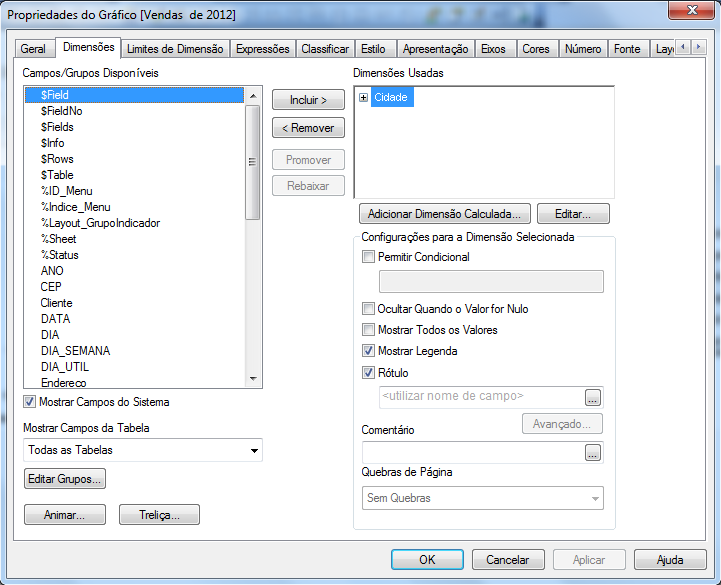Viewport: 721px width, 585px height.
Task: Click the label text field placeholder
Action: point(481,397)
